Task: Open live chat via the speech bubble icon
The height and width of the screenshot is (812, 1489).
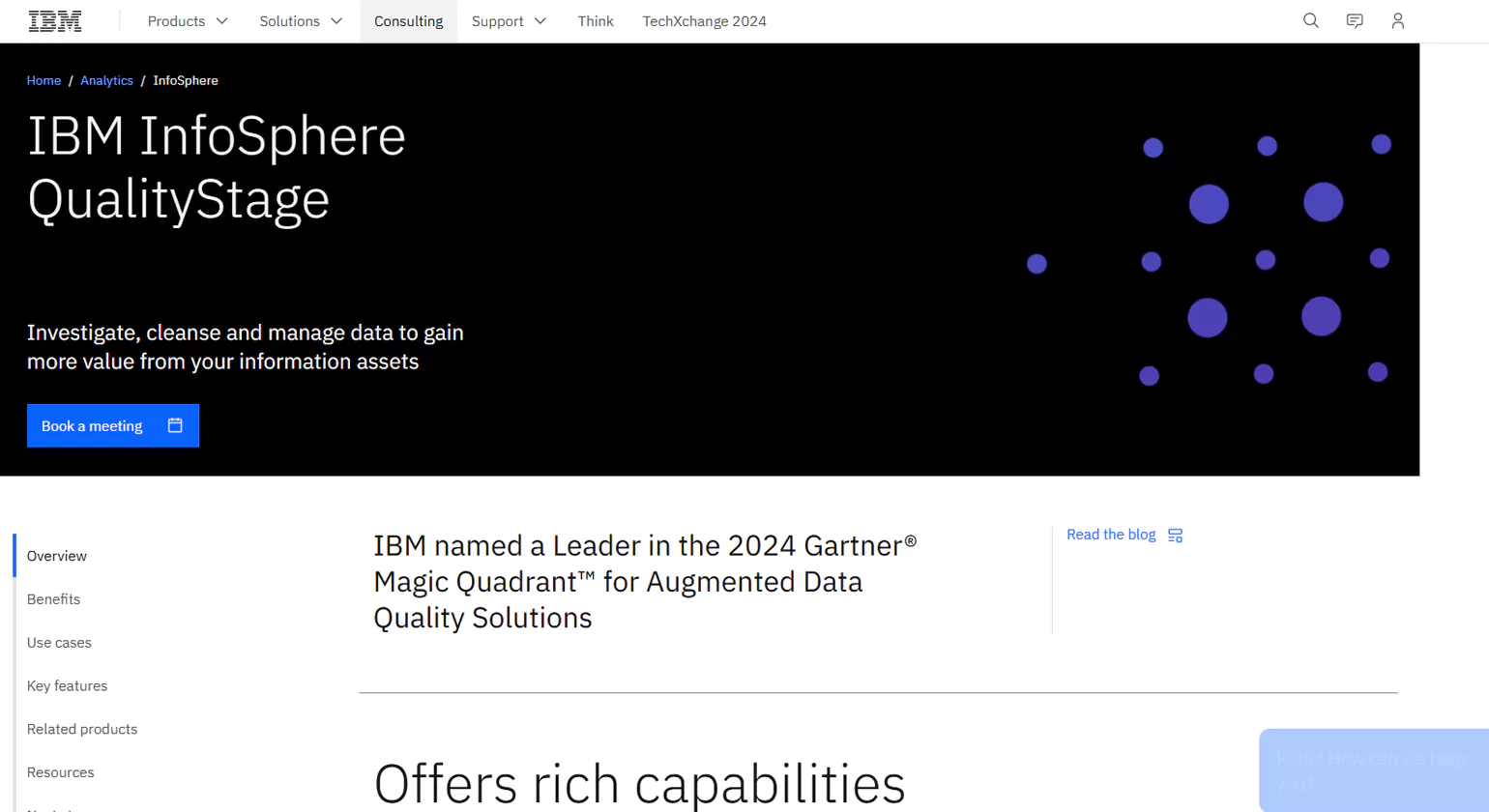Action: (x=1354, y=20)
